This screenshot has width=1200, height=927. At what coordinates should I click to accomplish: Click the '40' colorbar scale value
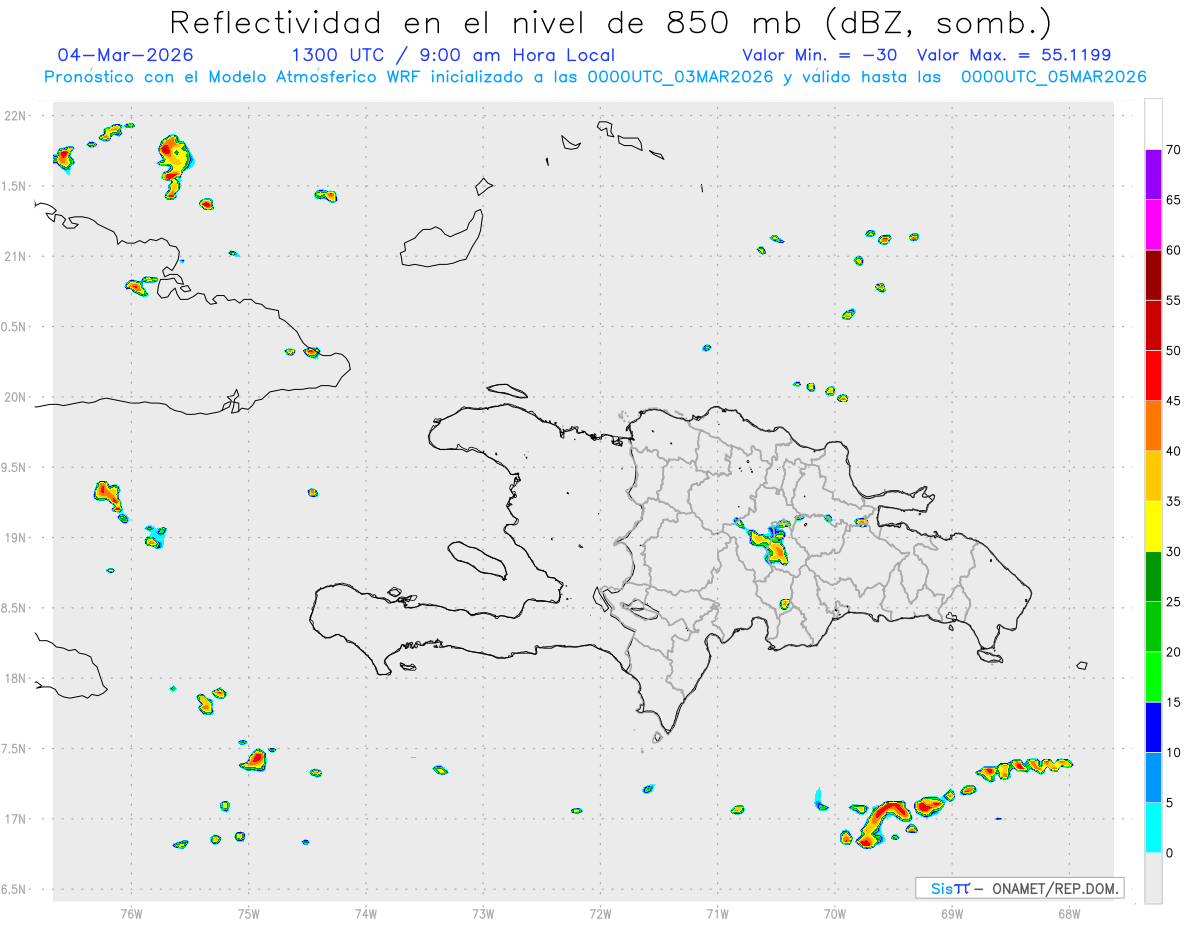click(x=1174, y=451)
